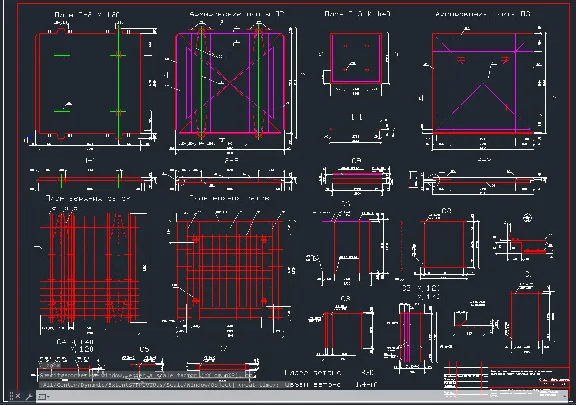Expand command history with the up arrow
Image resolution: width=576 pixels, height=405 pixels.
(565, 396)
